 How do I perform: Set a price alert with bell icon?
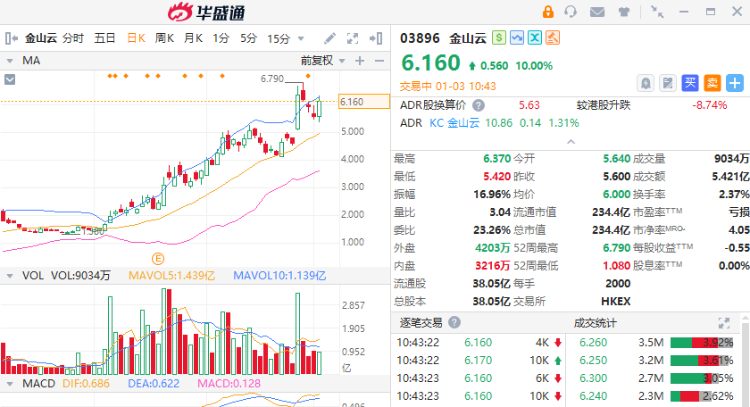646,83
